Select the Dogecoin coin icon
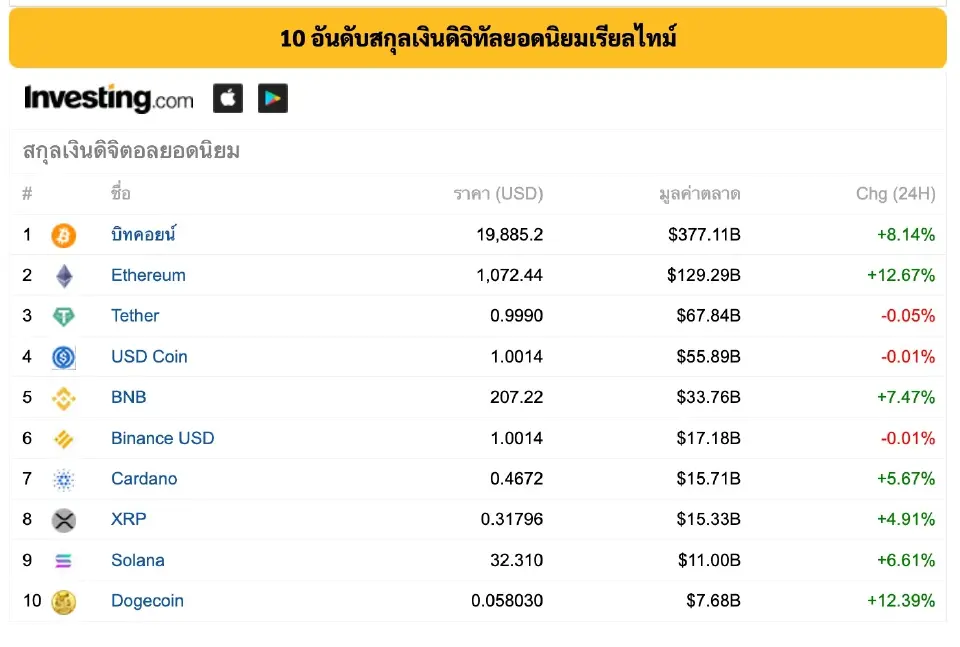 pyautogui.click(x=63, y=600)
